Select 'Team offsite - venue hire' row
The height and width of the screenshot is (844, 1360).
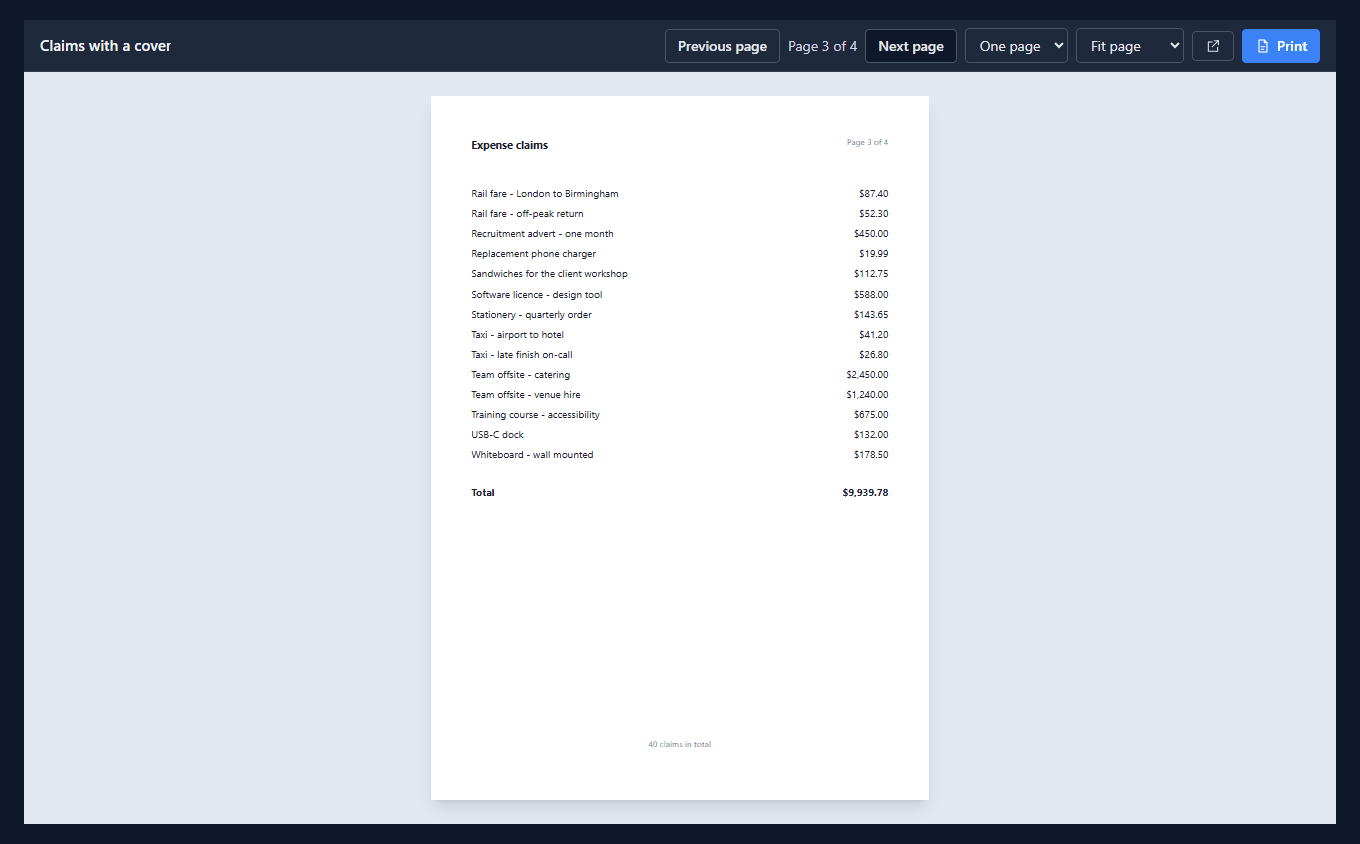tap(680, 395)
